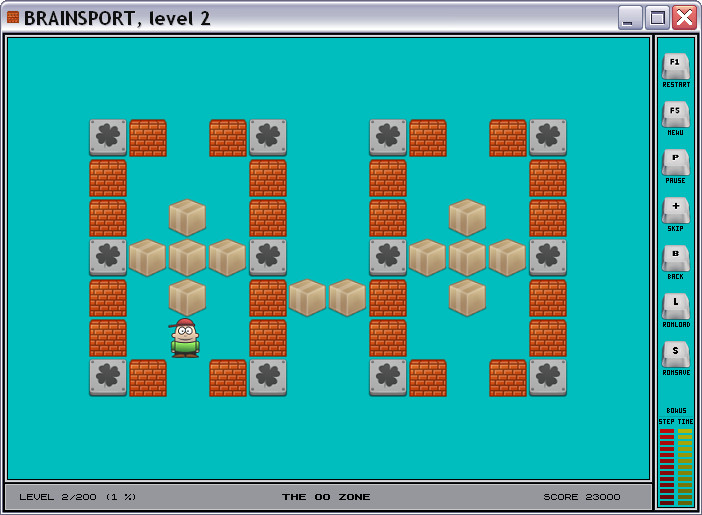702x515 pixels.
Task: Pause the game with the P key button
Action: 676,163
